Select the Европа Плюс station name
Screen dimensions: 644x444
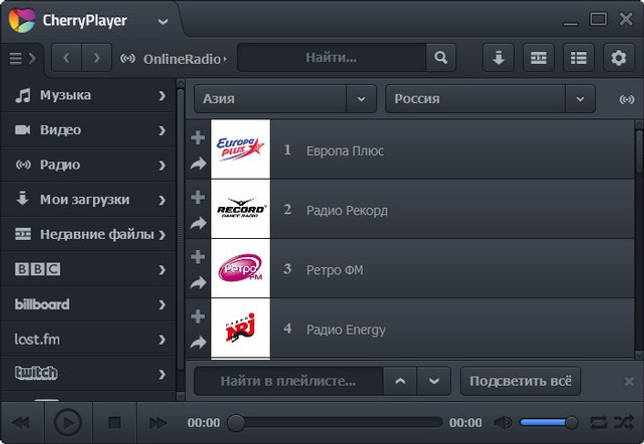345,151
